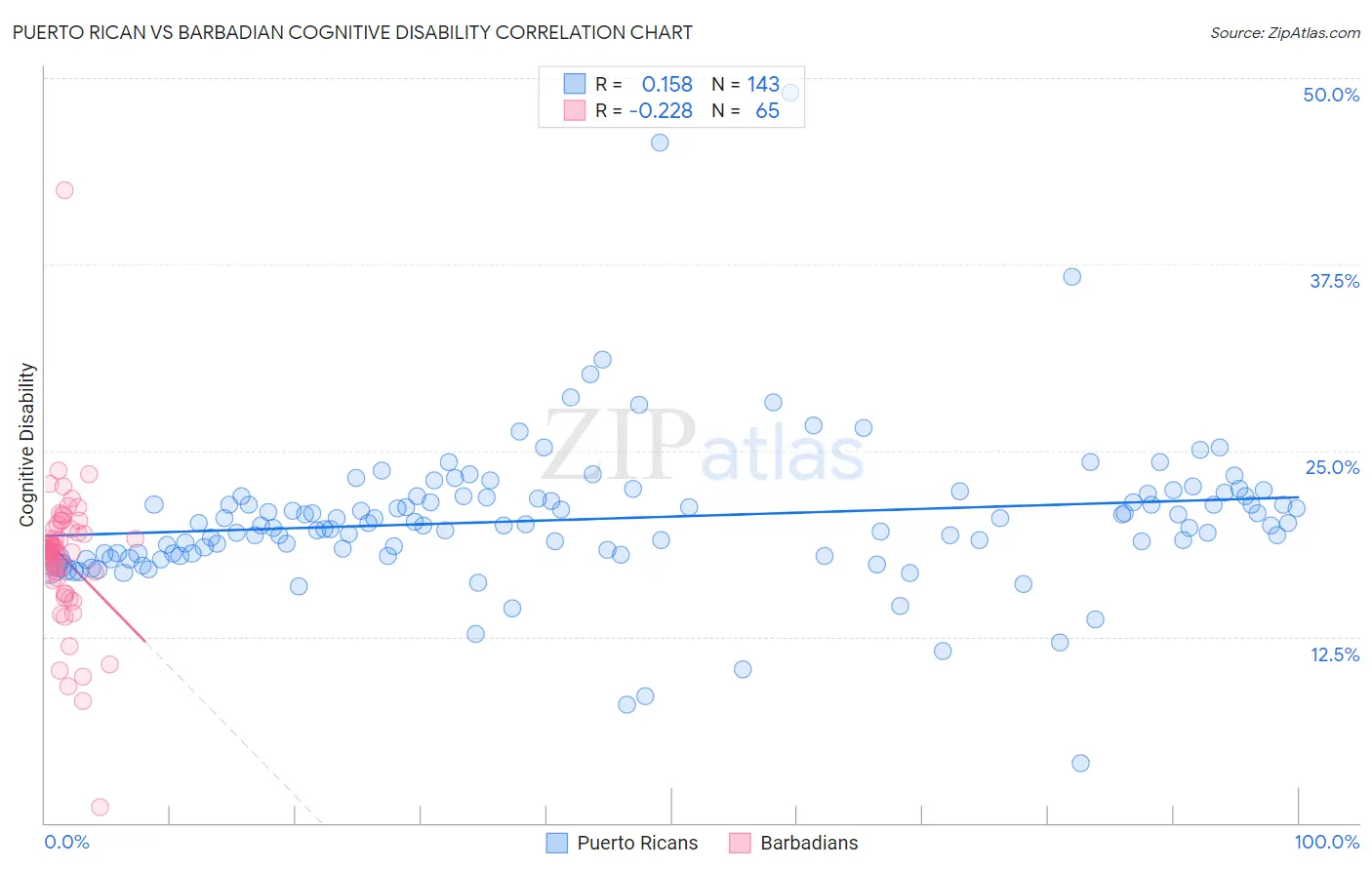Click the blue R = 0.158 legend swatch

pyautogui.click(x=575, y=84)
